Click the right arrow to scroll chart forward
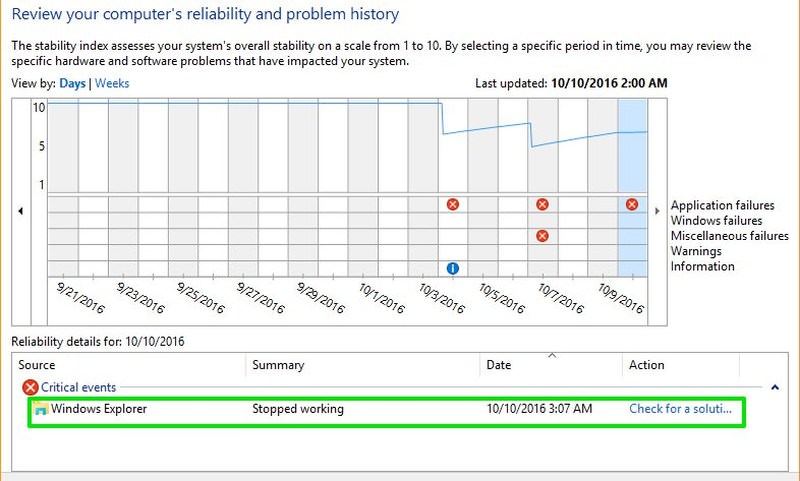Viewport: 800px width, 481px height. click(x=657, y=211)
